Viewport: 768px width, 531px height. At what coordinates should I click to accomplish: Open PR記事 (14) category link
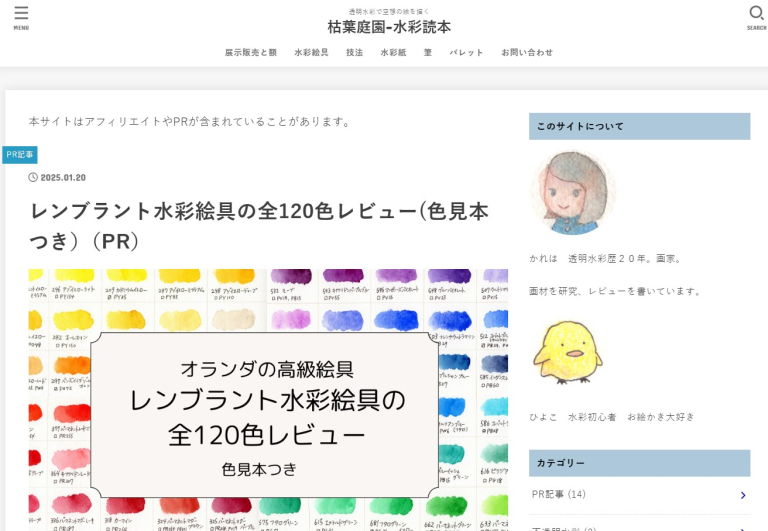point(559,494)
